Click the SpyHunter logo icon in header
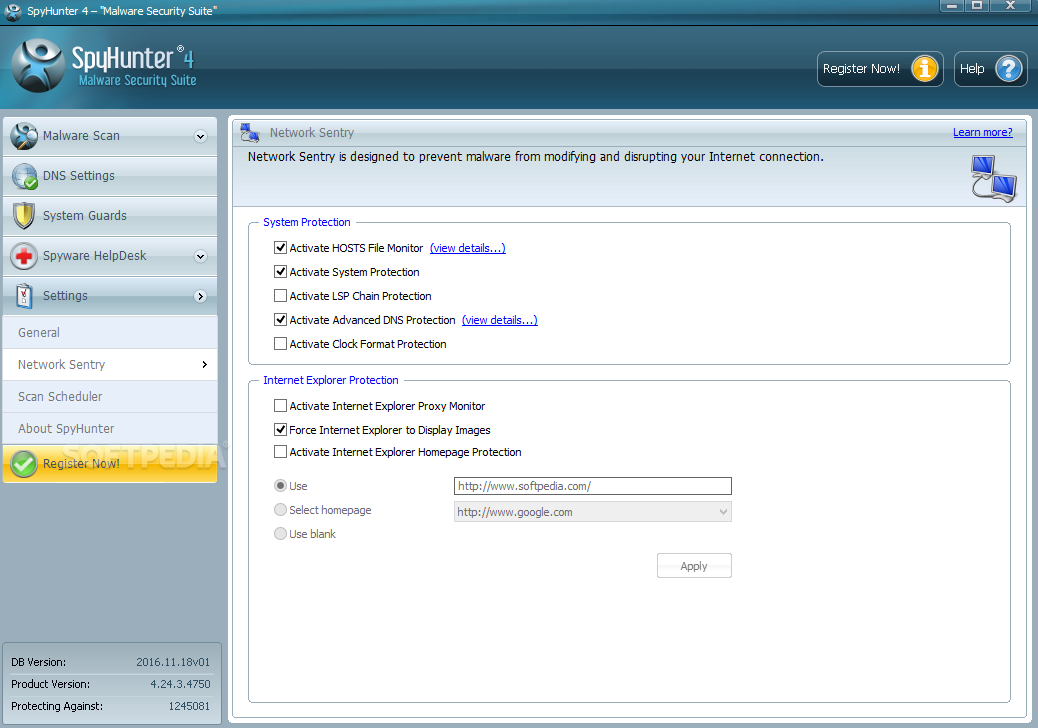Viewport: 1038px width, 728px height. (x=38, y=66)
